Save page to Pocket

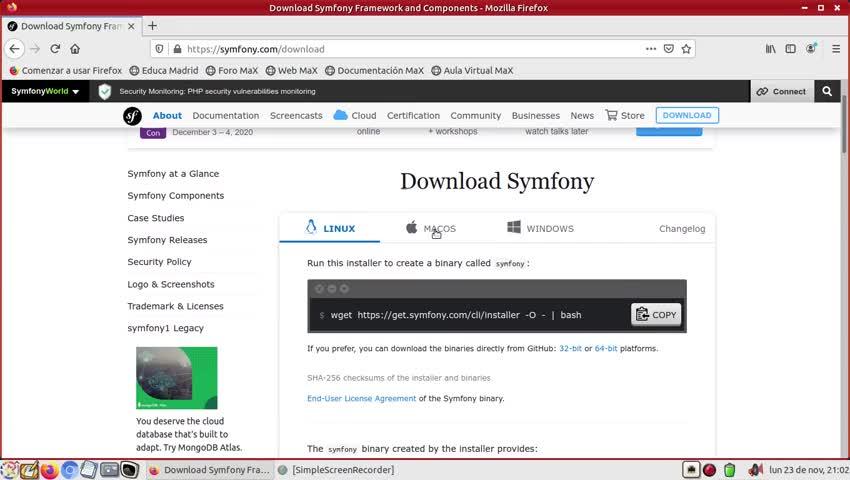669,49
